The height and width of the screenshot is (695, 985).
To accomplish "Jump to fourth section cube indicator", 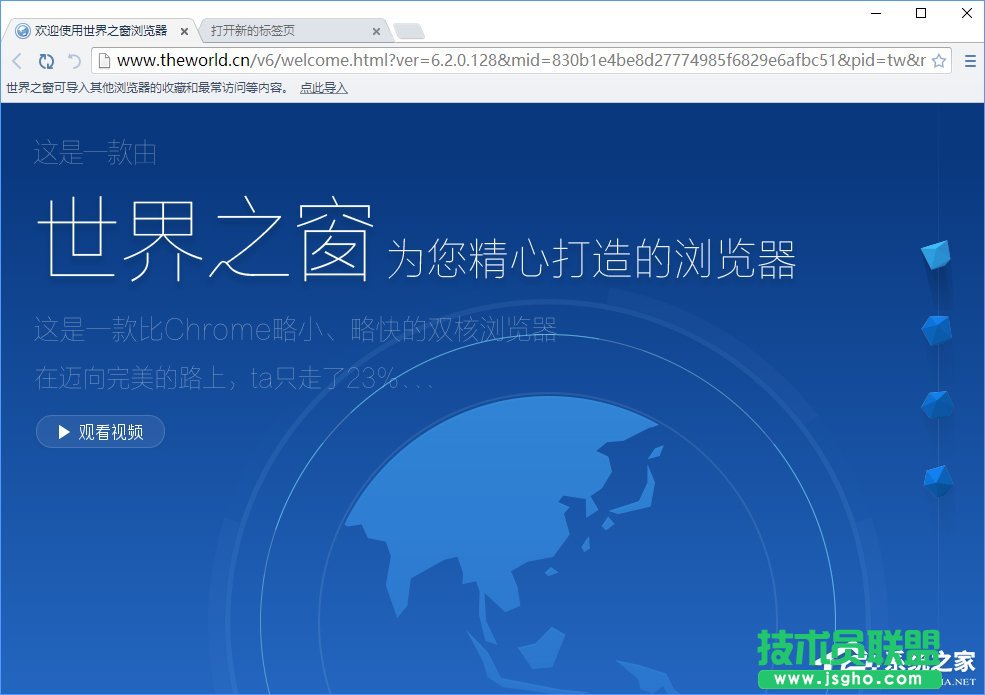I will point(938,481).
